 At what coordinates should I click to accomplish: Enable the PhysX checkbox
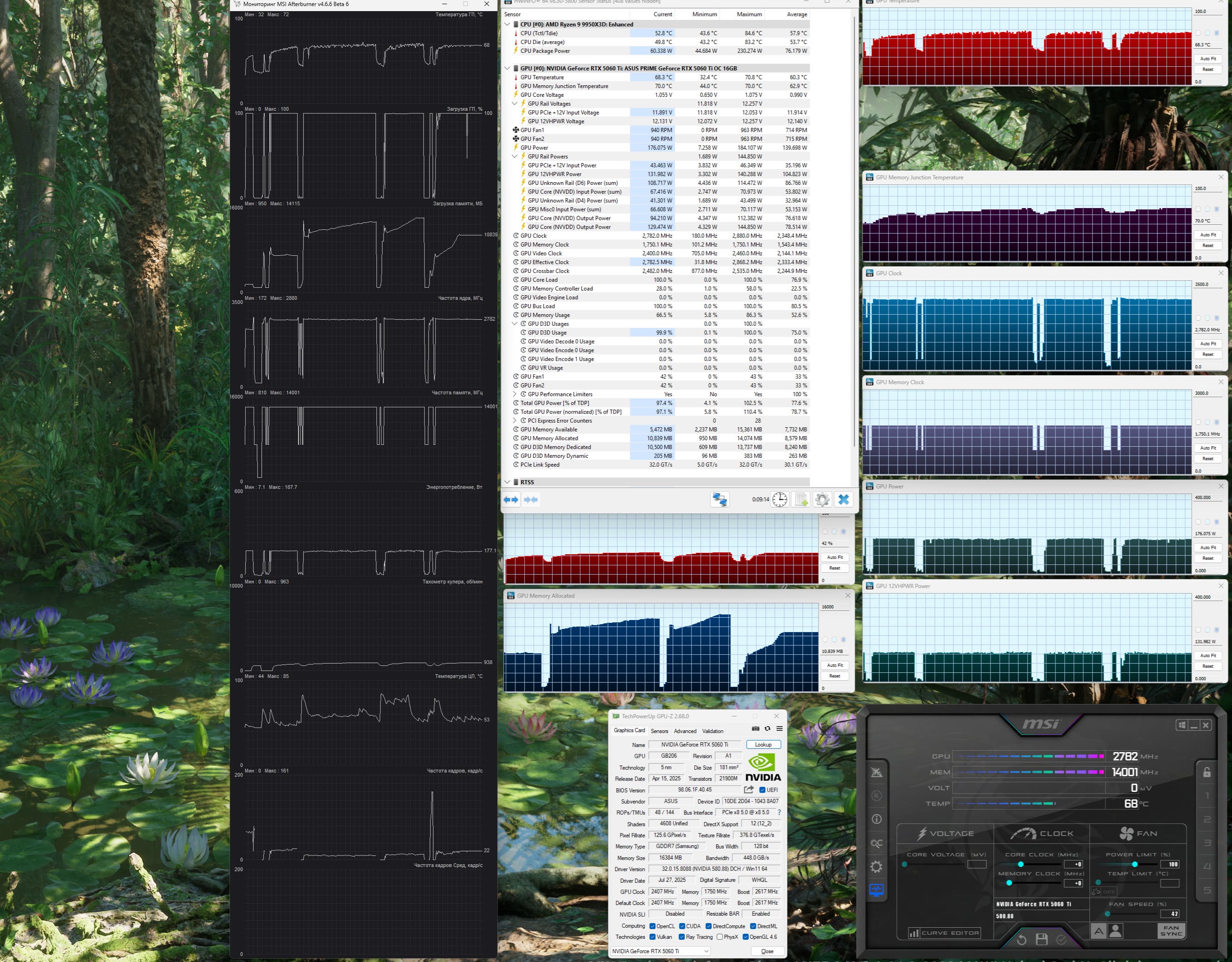pos(720,937)
